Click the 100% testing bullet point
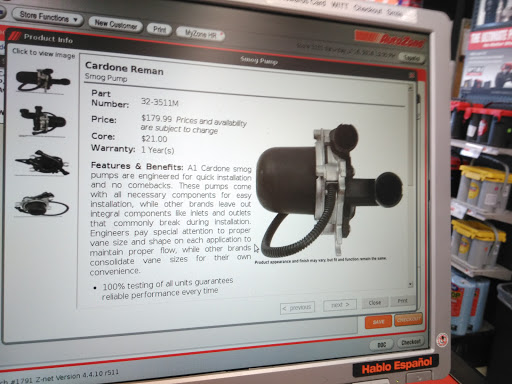This screenshot has width=512, height=384. point(167,289)
